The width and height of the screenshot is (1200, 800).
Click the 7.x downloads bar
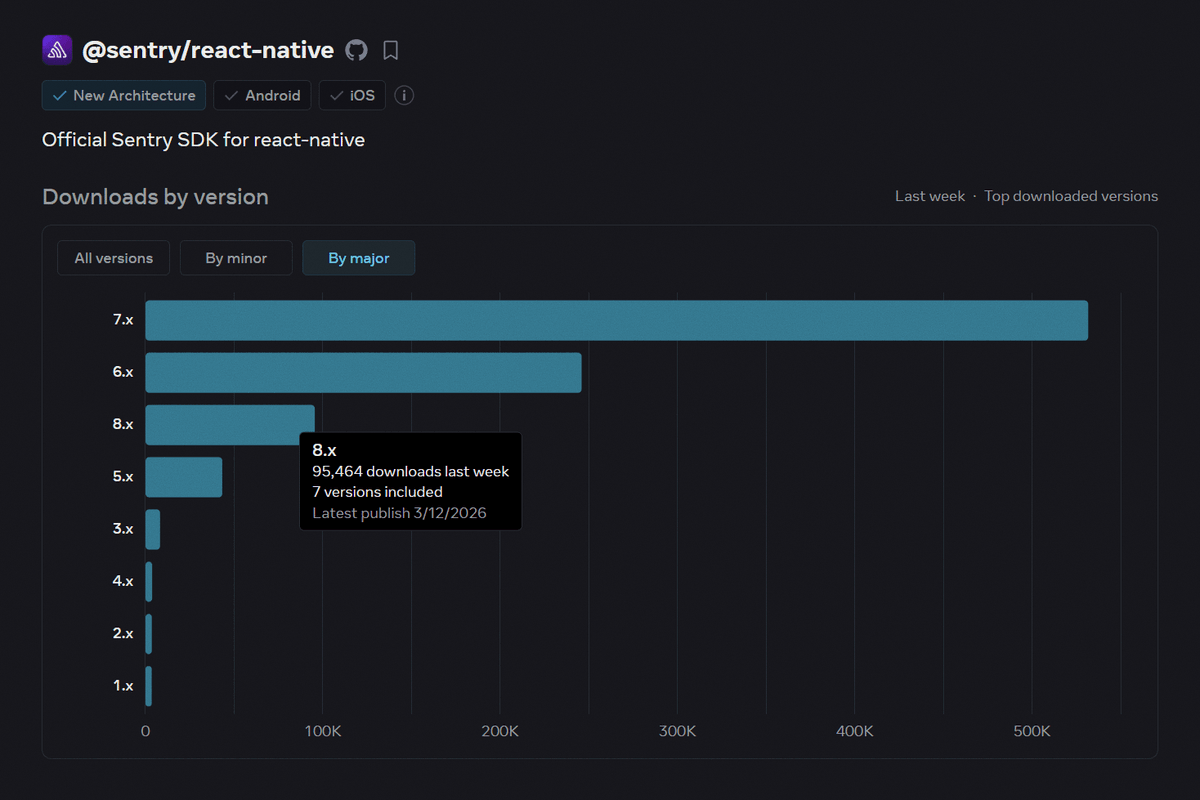point(616,320)
